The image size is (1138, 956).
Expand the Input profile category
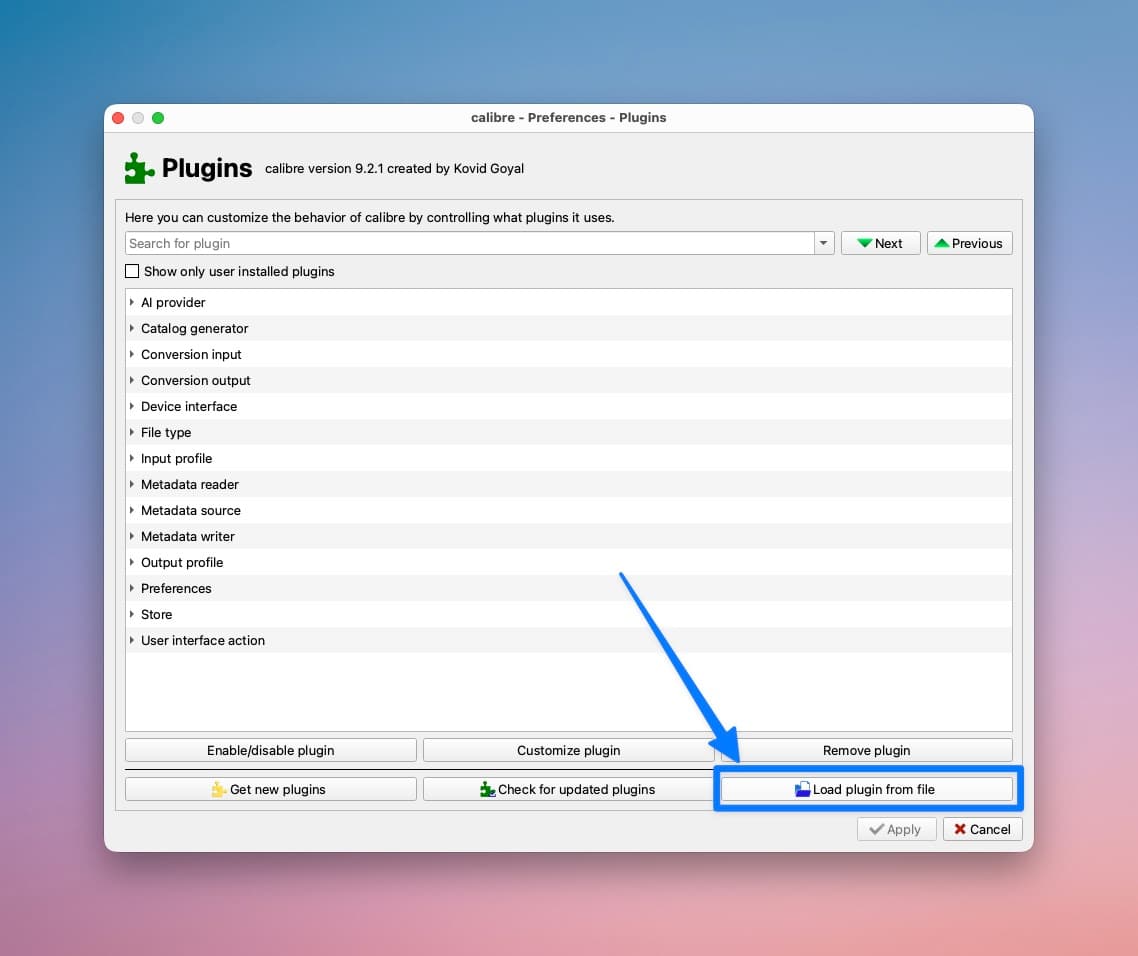coord(131,458)
